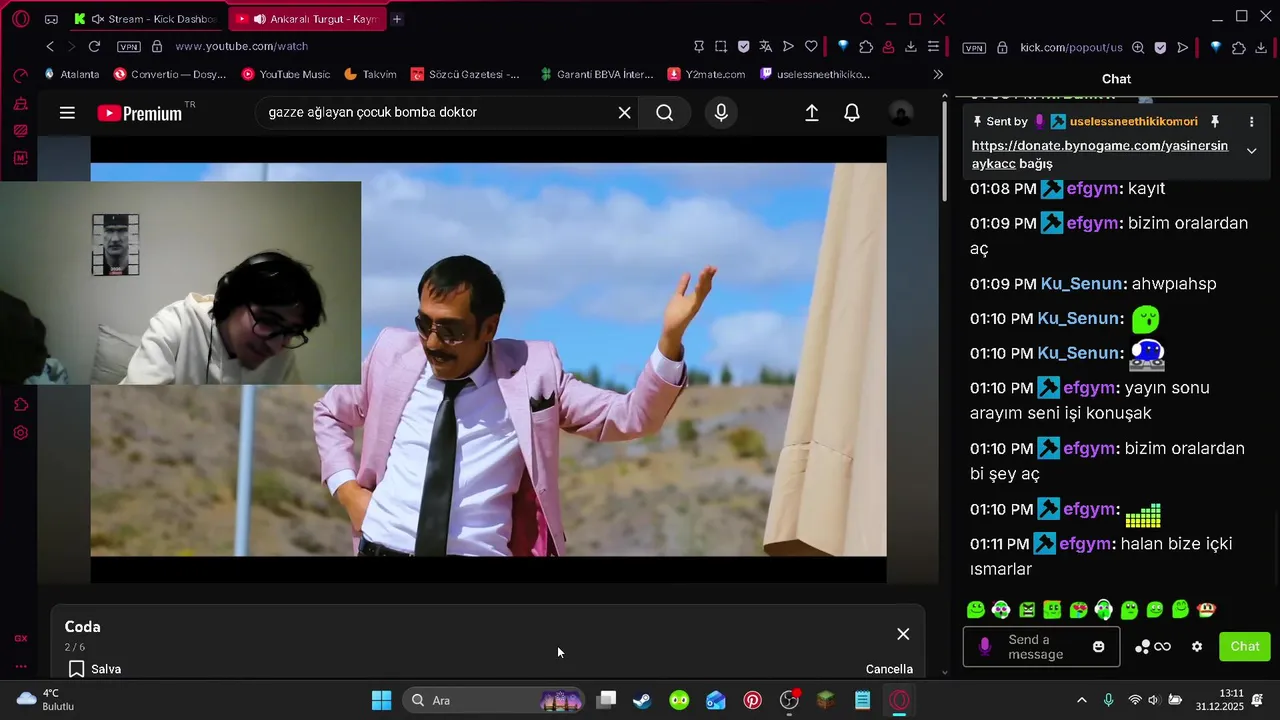Viewport: 1280px width, 720px height.
Task: Open the Windows Start menu
Action: 381,700
